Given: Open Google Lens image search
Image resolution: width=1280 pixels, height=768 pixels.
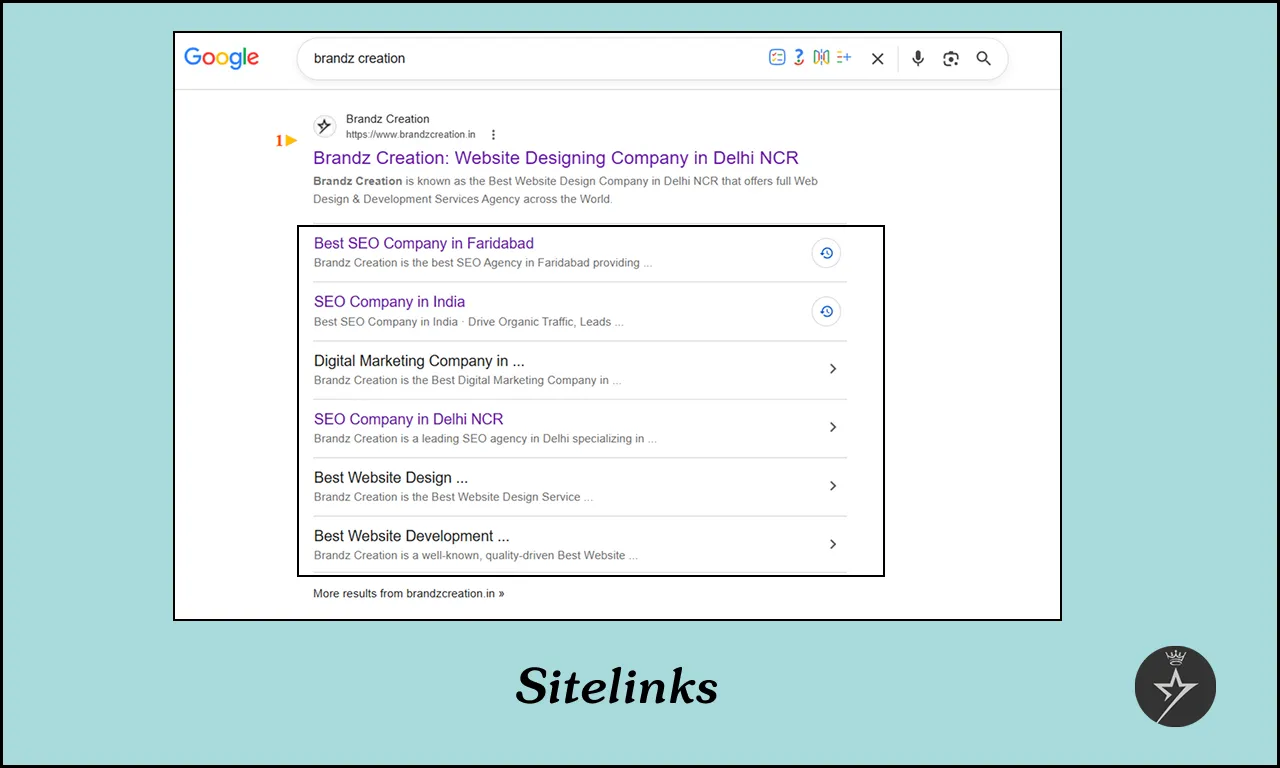Looking at the screenshot, I should (951, 59).
